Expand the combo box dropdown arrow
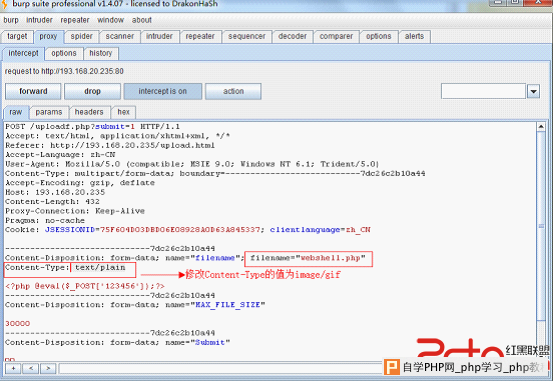This screenshot has height=381, width=553. (534, 91)
